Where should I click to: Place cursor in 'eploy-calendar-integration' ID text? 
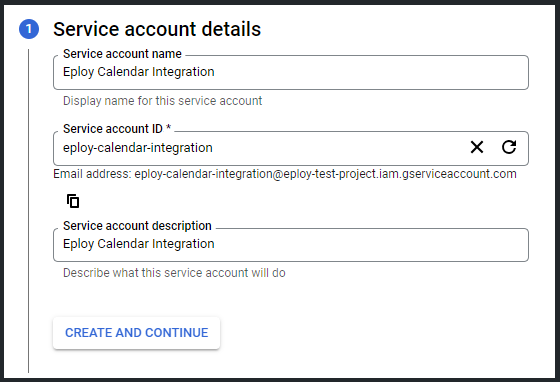(x=138, y=148)
